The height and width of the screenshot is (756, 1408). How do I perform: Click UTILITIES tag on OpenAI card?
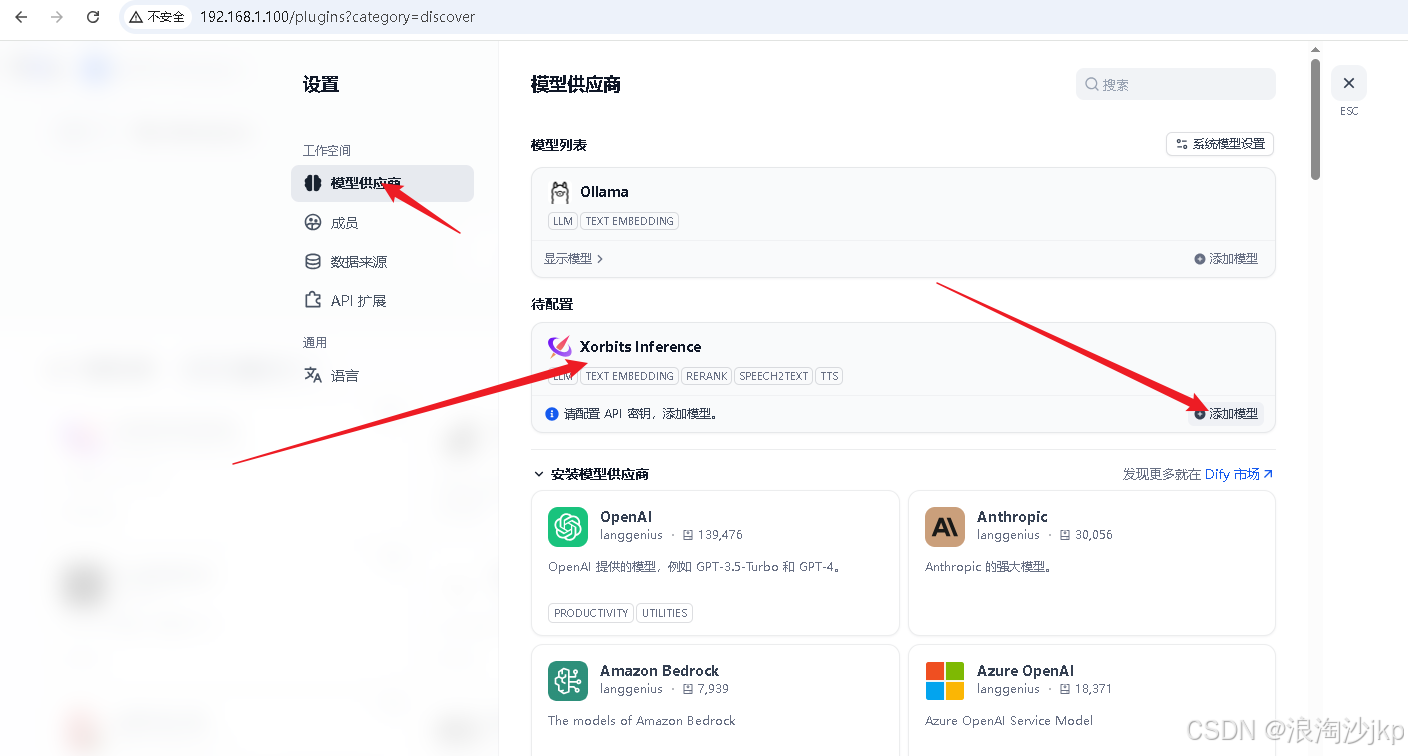tap(665, 613)
